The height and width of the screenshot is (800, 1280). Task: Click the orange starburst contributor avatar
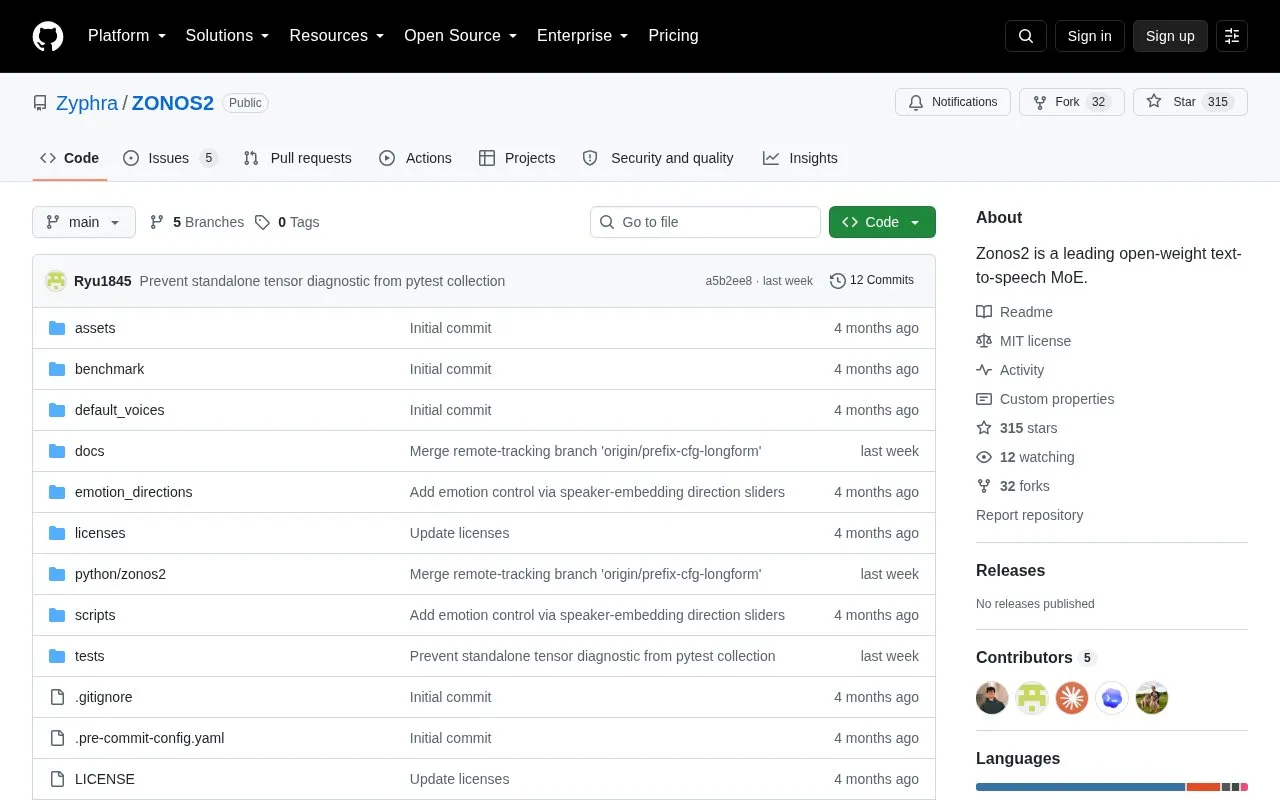1072,698
